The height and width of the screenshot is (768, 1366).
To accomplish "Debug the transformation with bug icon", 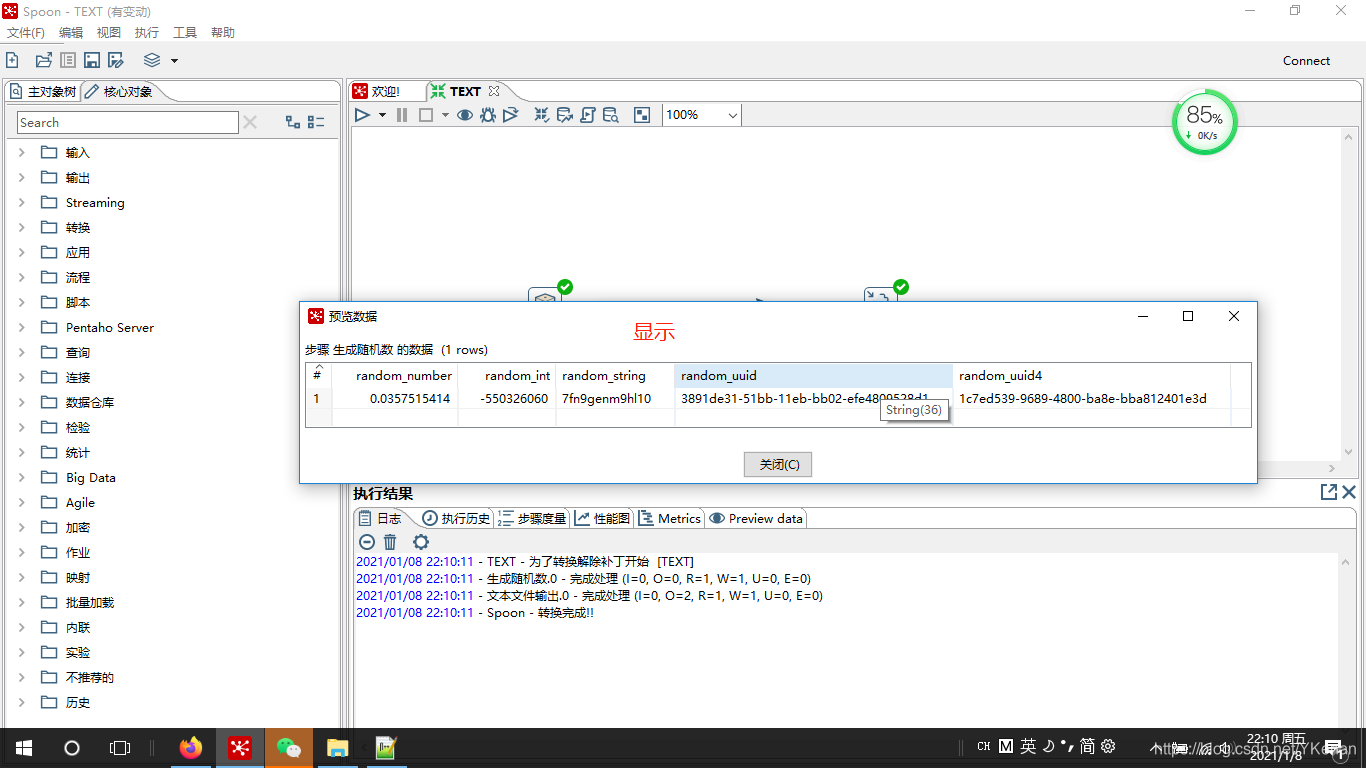I will [488, 115].
